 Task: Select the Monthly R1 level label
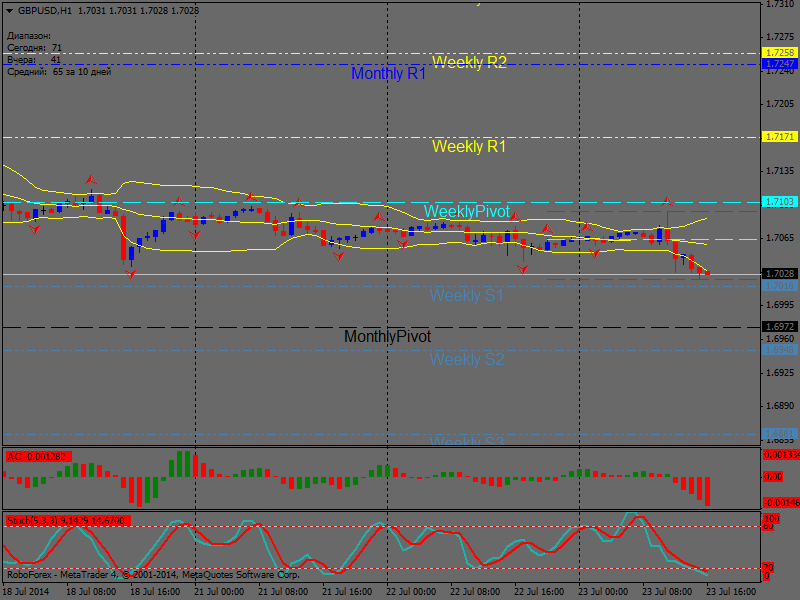pyautogui.click(x=388, y=74)
